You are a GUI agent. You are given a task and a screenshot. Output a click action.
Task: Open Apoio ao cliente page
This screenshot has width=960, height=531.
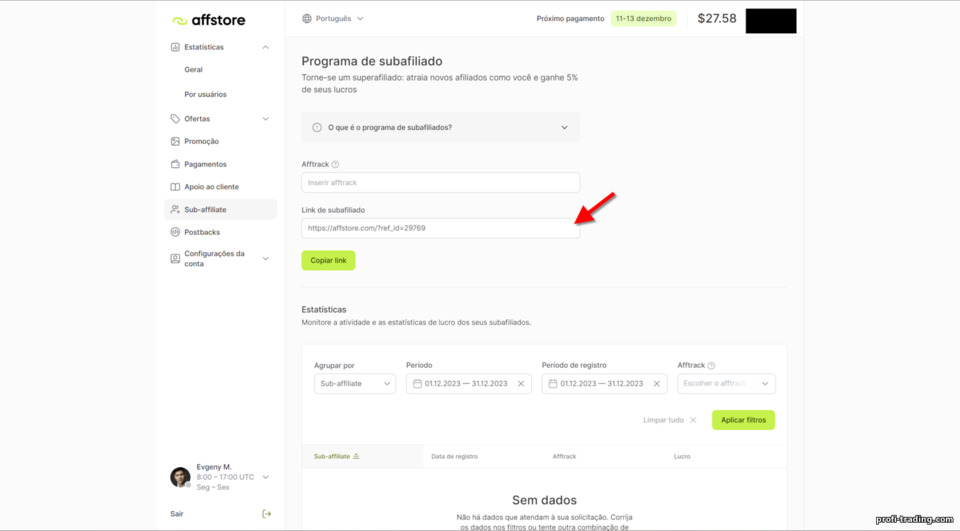211,187
